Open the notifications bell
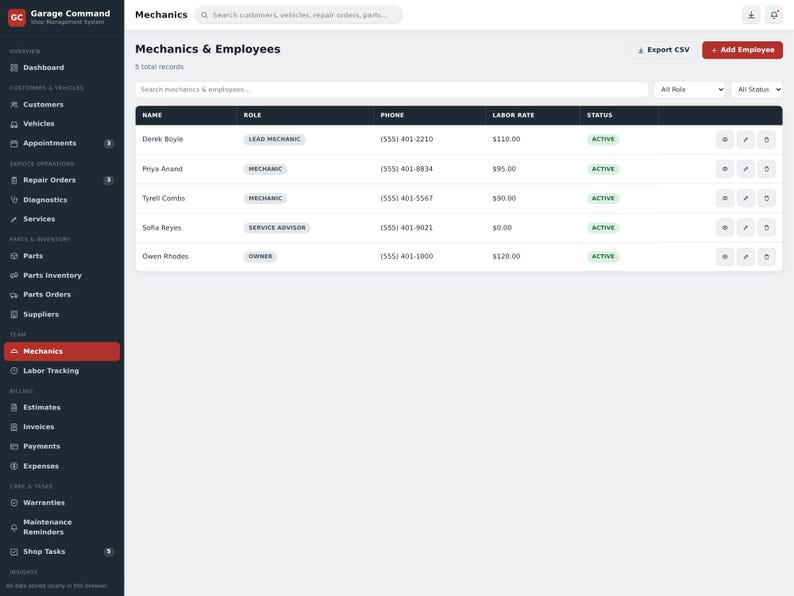 coord(774,15)
